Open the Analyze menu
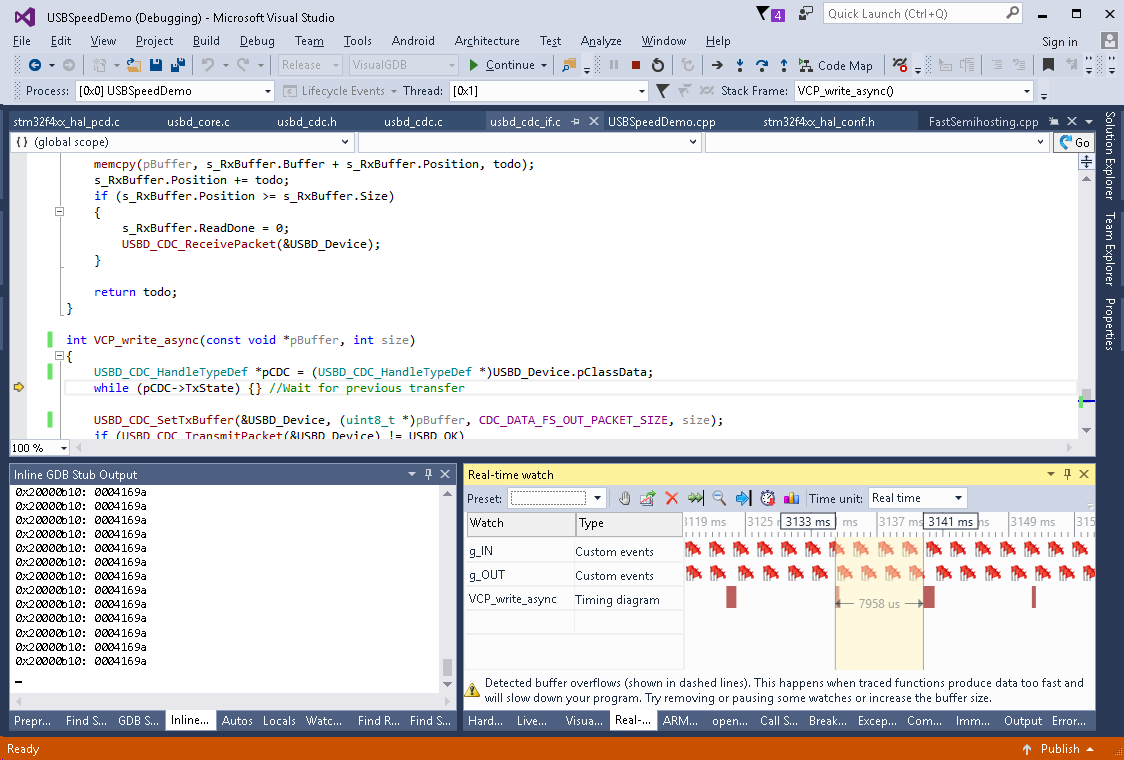Image resolution: width=1124 pixels, height=760 pixels. 601,41
